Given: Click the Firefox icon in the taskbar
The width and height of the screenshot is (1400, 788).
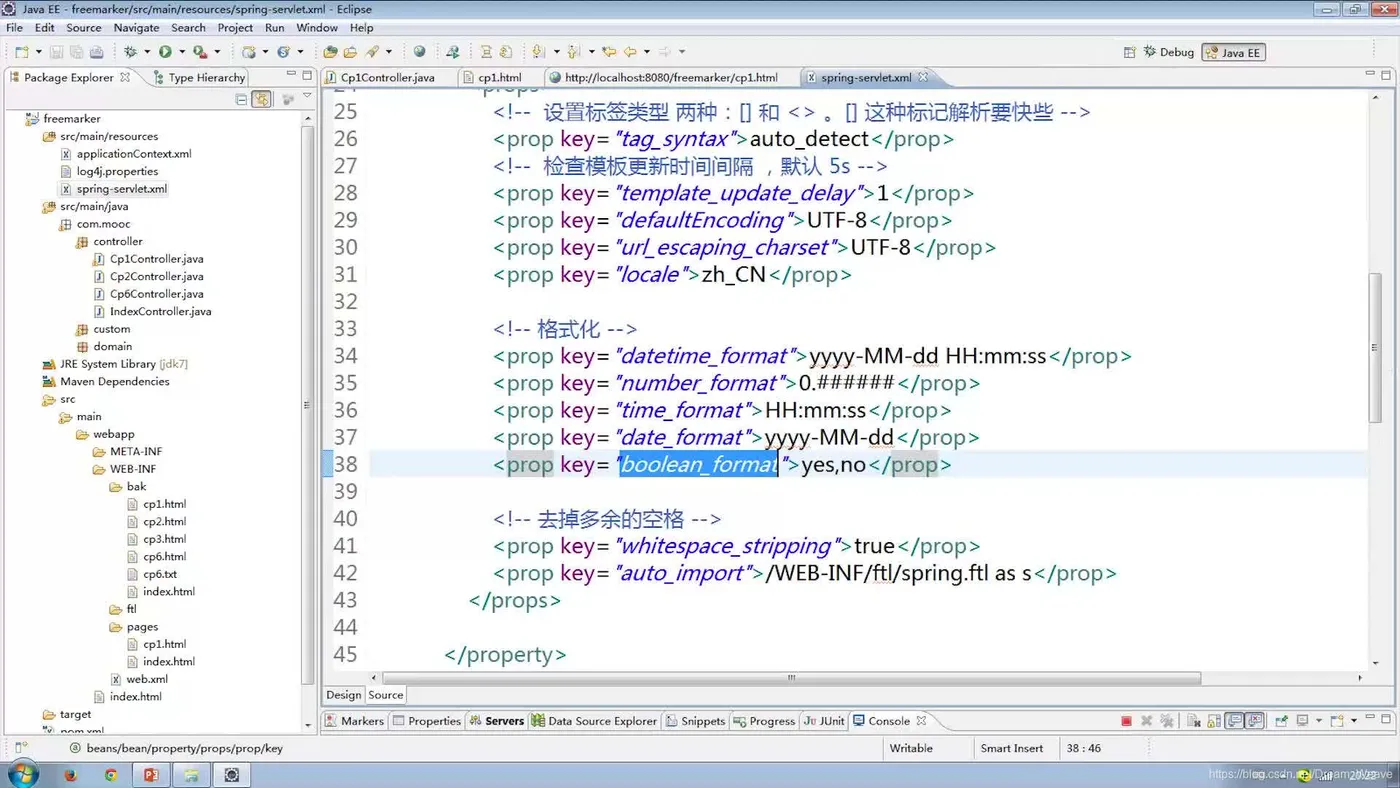Looking at the screenshot, I should point(70,775).
